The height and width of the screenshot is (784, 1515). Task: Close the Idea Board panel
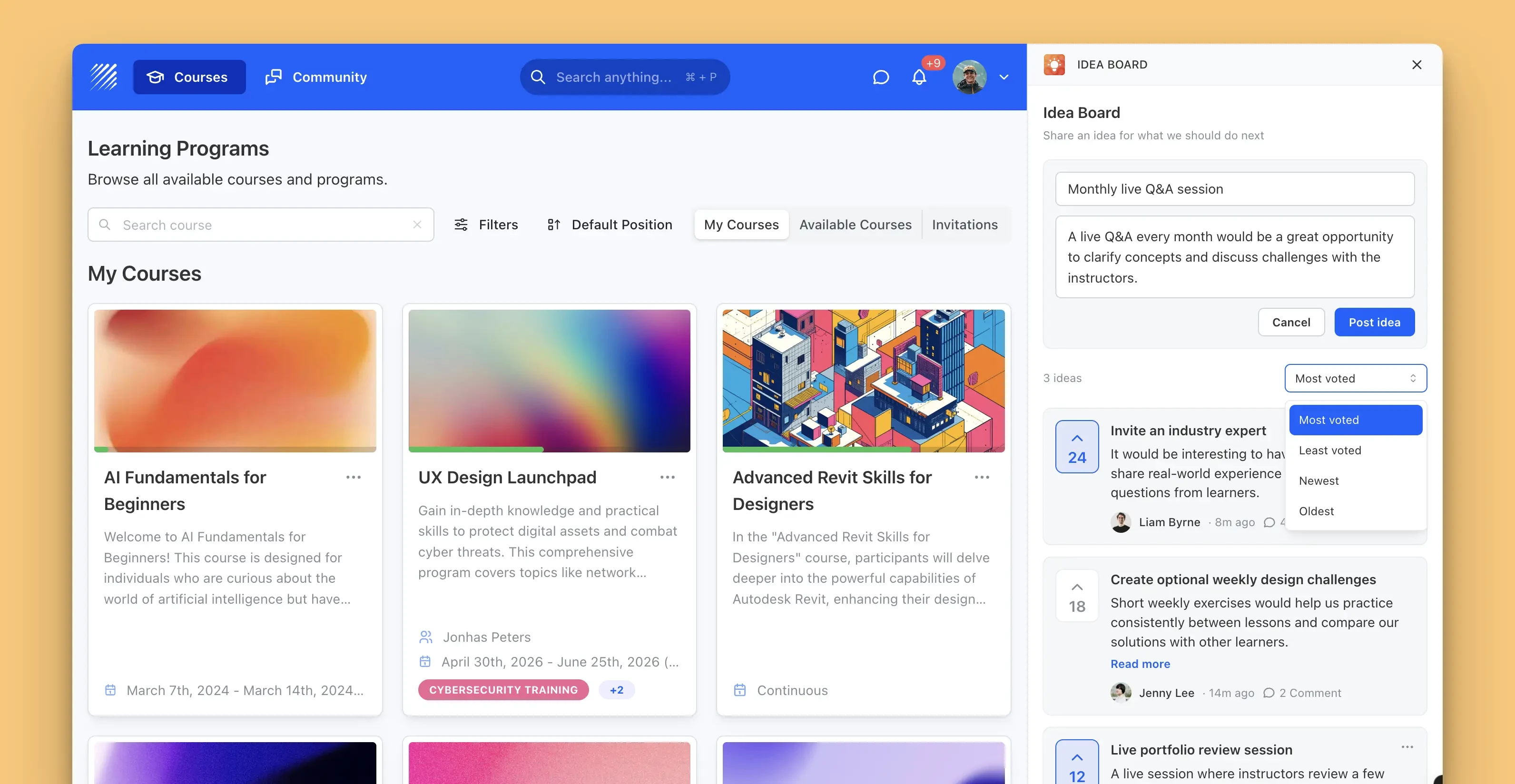(1416, 65)
